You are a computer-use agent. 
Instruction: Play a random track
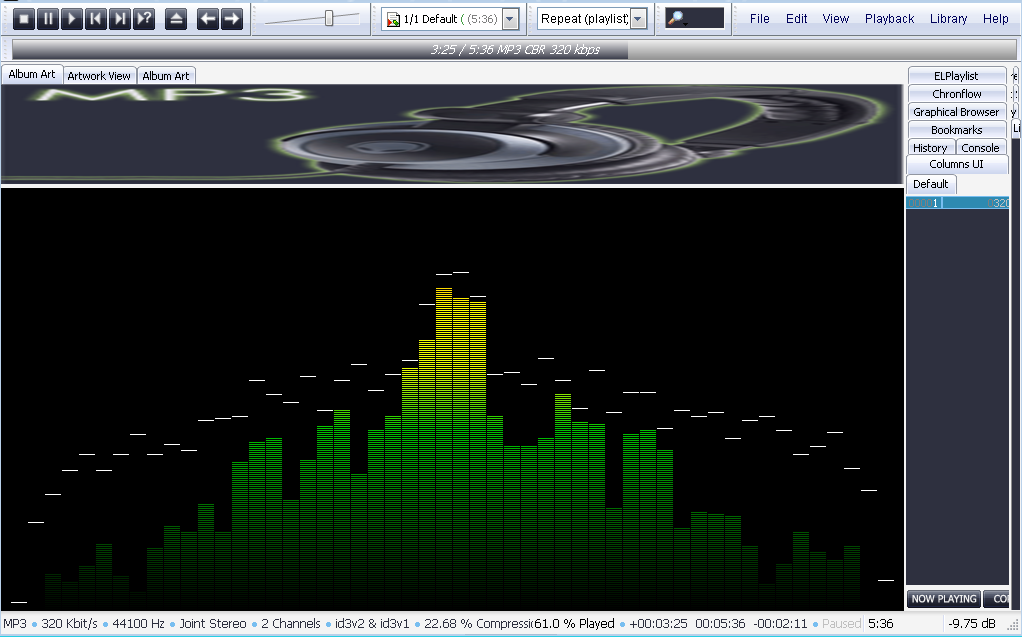pyautogui.click(x=144, y=19)
